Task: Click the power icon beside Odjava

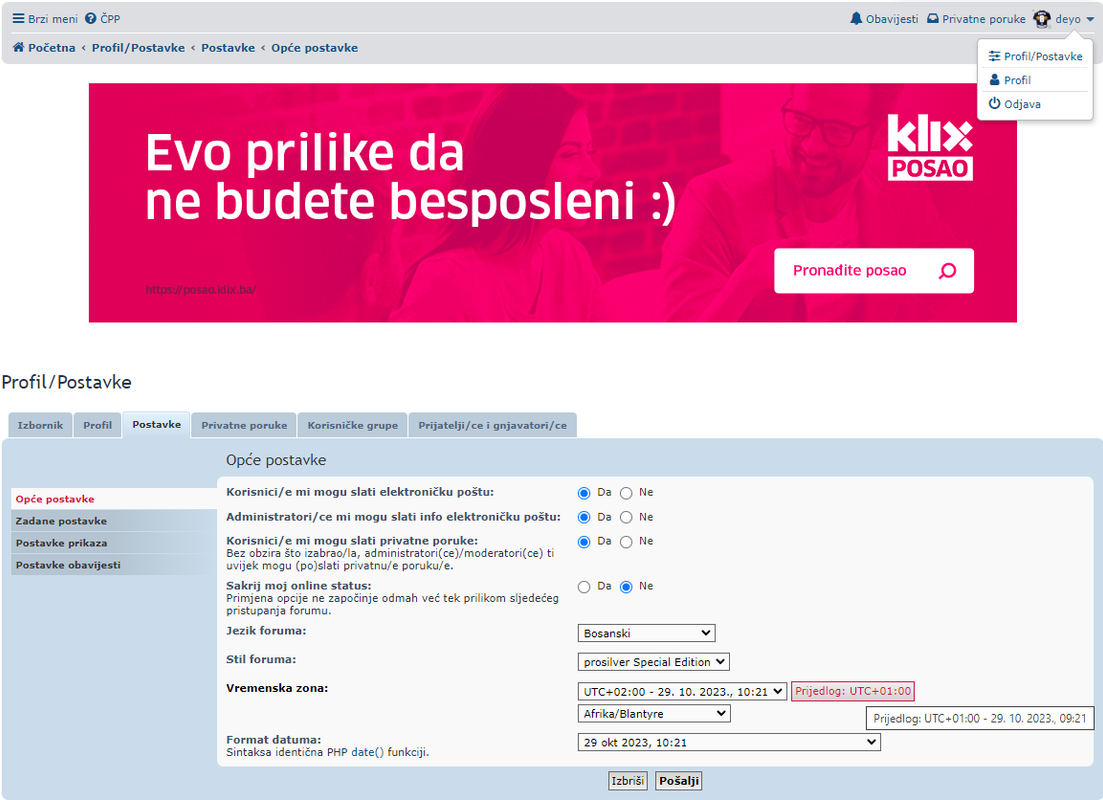Action: point(995,104)
